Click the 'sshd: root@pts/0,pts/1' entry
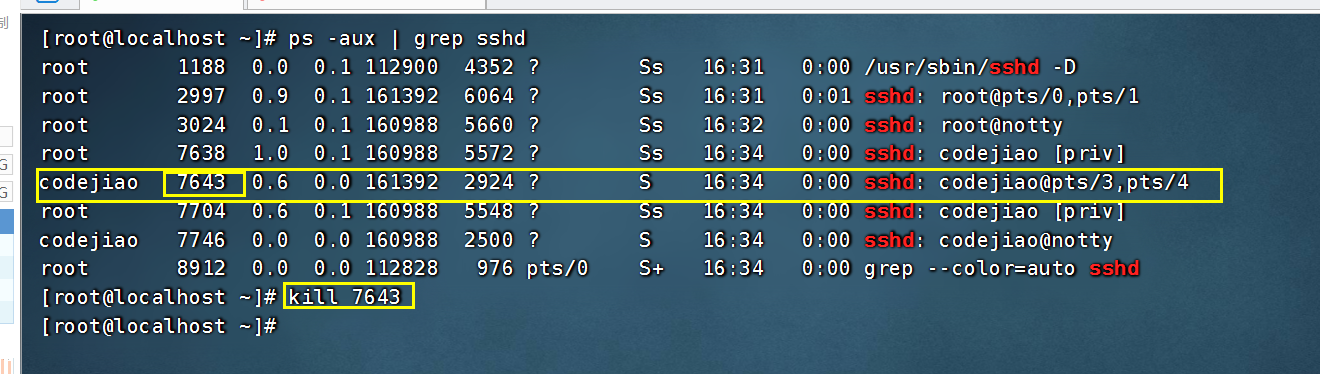This screenshot has width=1320, height=374. (x=1002, y=97)
